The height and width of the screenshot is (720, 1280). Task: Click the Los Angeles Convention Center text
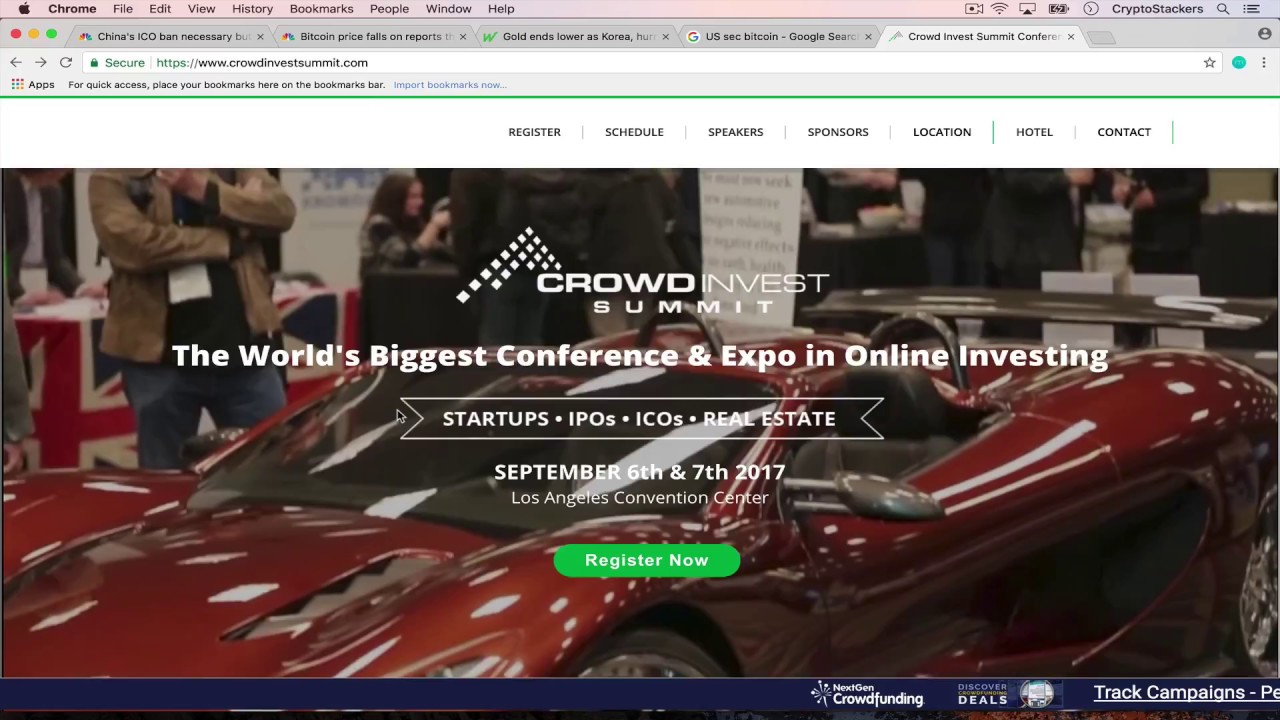pos(640,497)
